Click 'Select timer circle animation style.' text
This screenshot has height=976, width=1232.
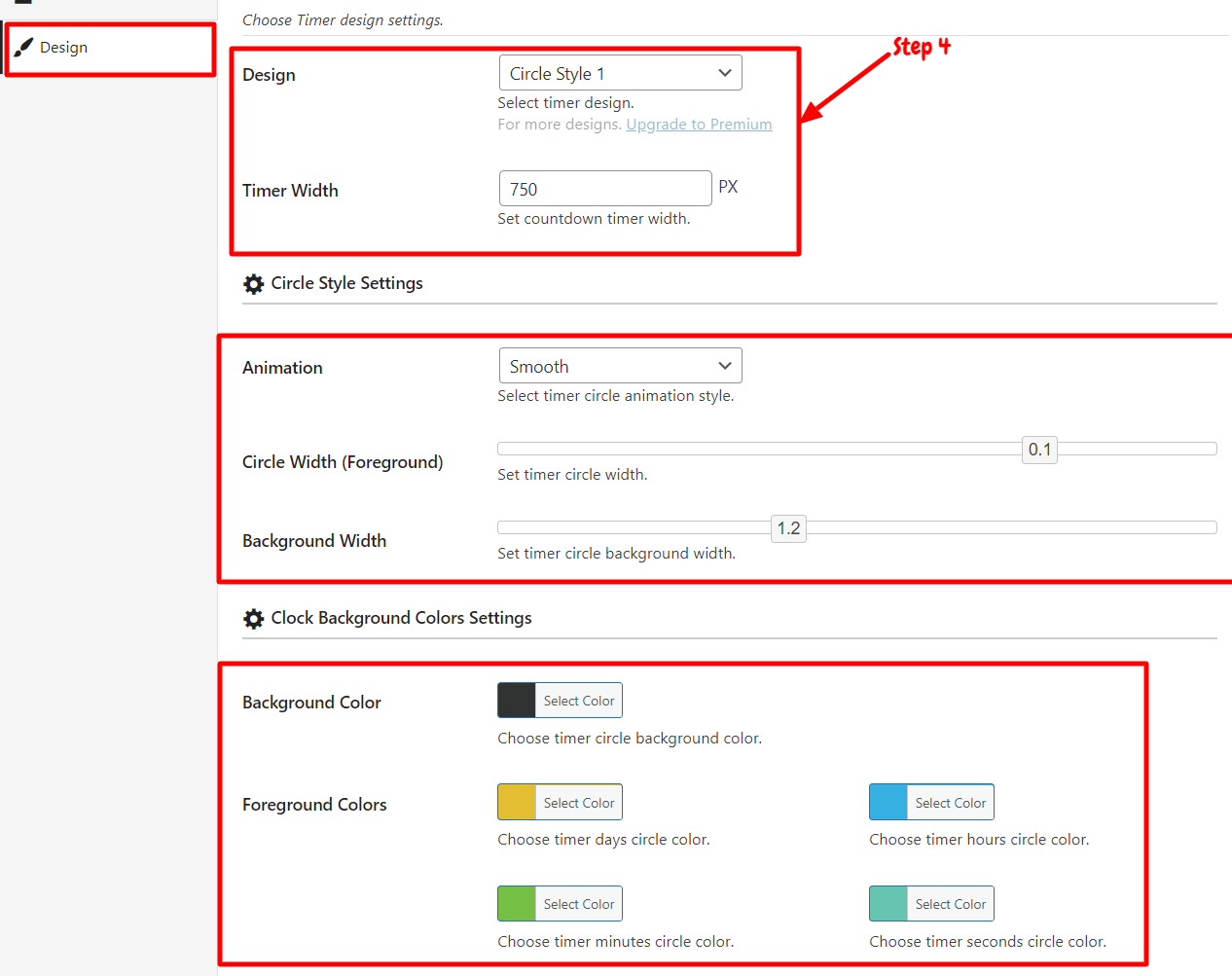(x=616, y=396)
